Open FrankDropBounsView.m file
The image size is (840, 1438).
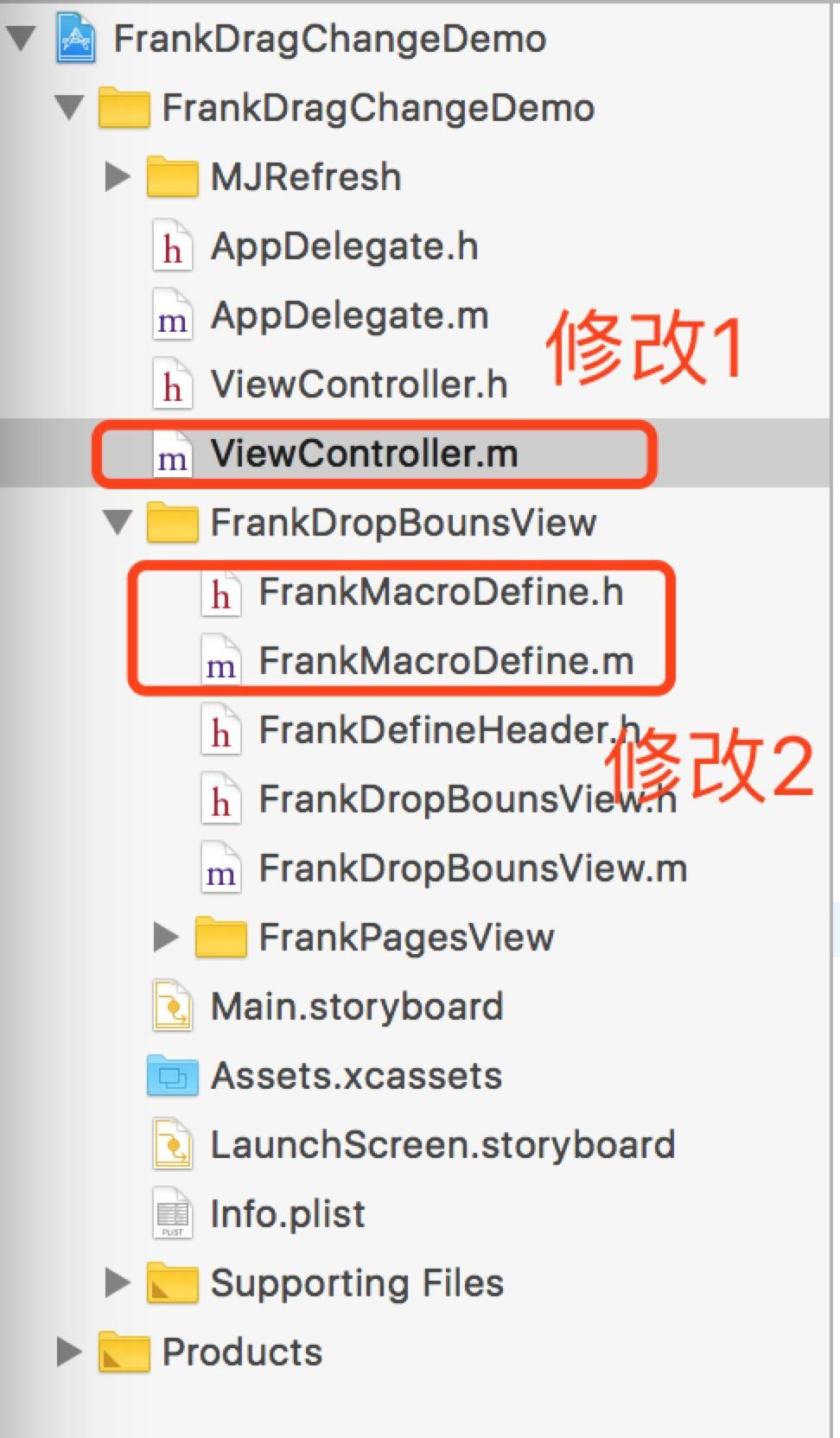point(474,869)
